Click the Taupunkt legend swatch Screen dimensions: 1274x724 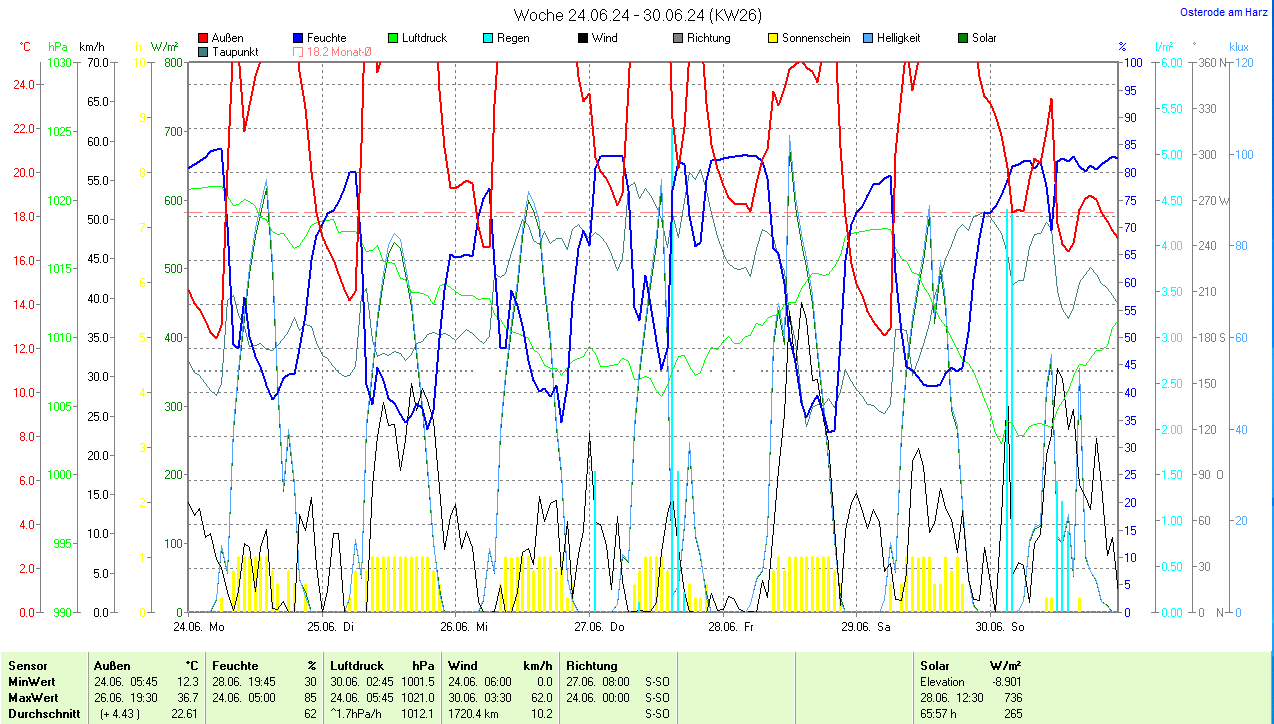coord(204,51)
